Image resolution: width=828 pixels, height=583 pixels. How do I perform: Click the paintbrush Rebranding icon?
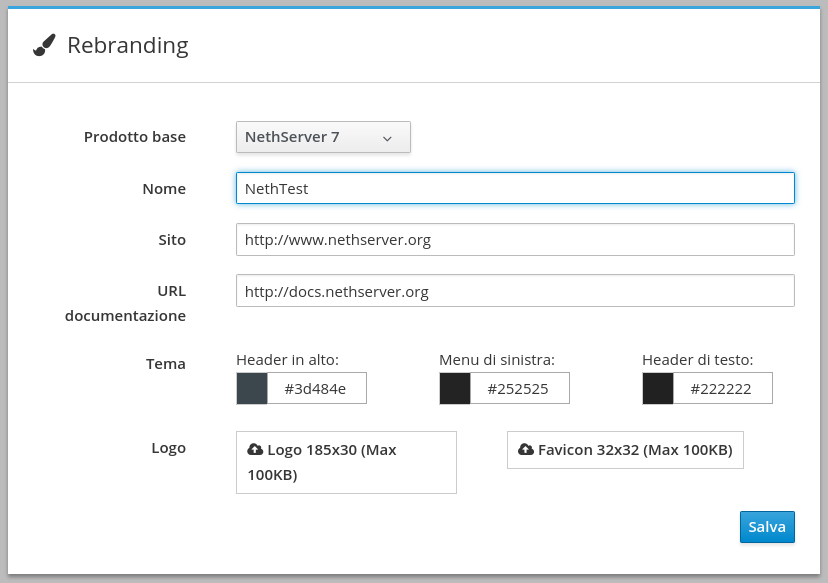pos(44,45)
